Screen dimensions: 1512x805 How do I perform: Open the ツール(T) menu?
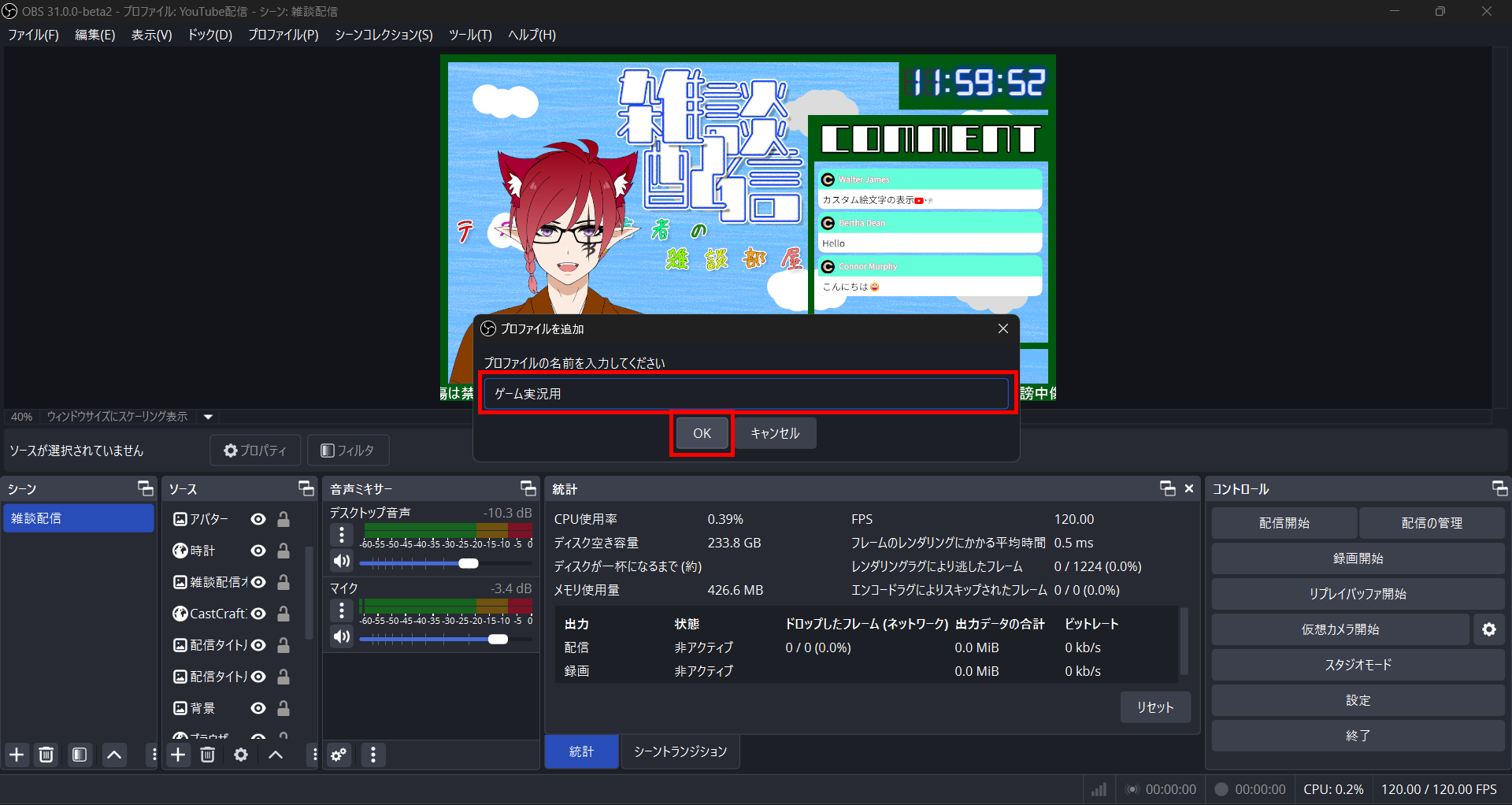click(x=470, y=35)
